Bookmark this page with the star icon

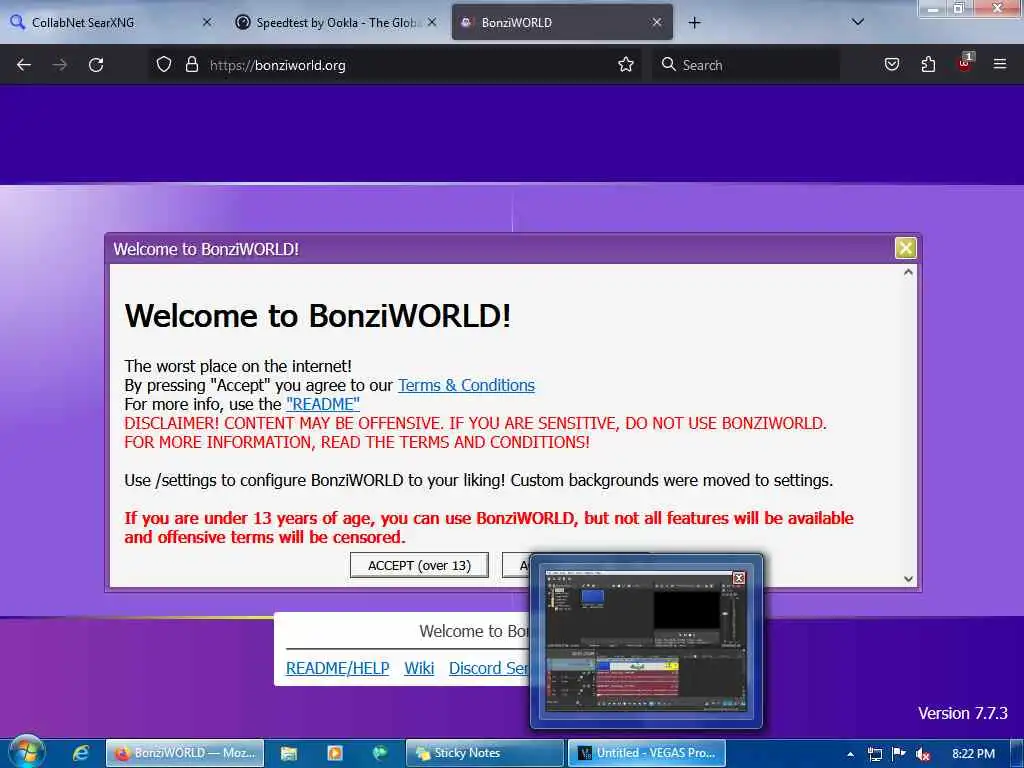pos(626,64)
